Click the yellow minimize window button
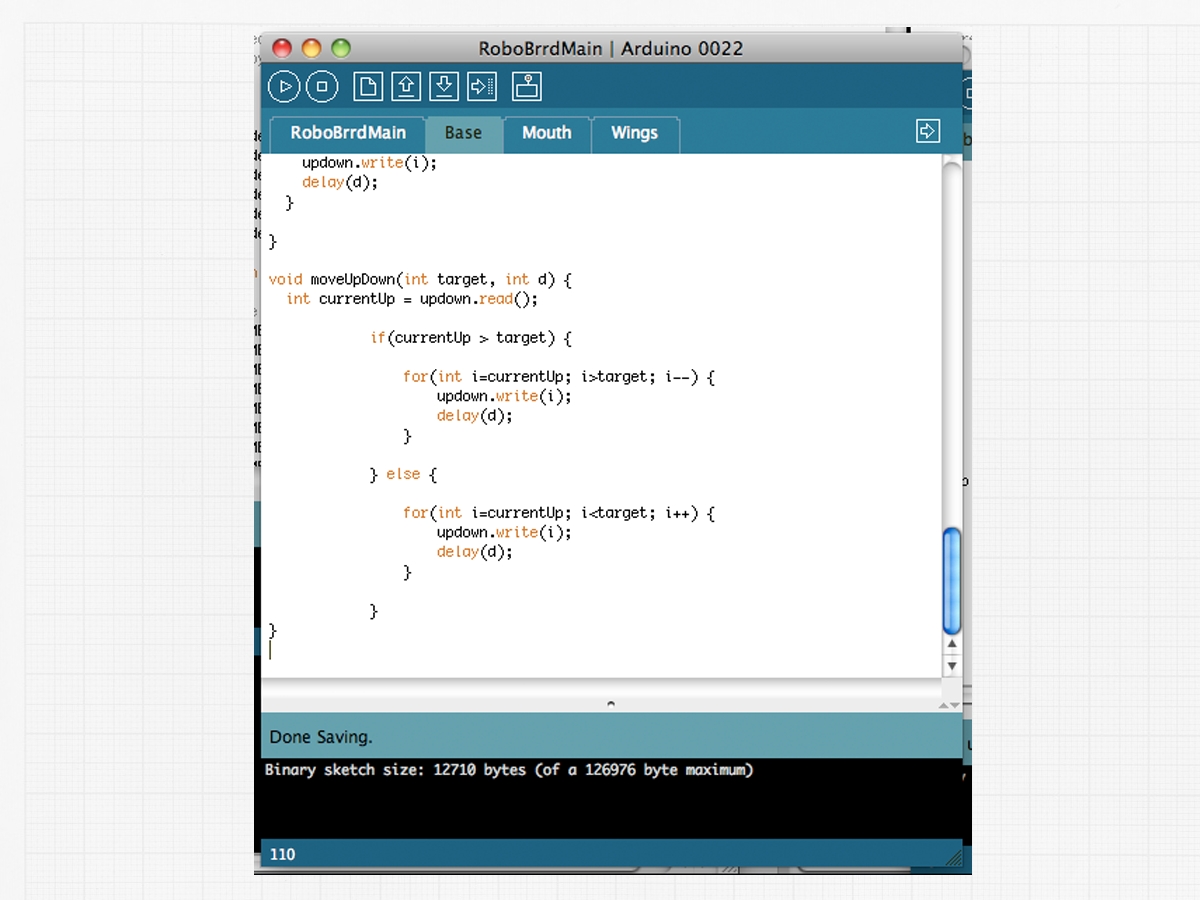The width and height of the screenshot is (1200, 900). tap(312, 48)
